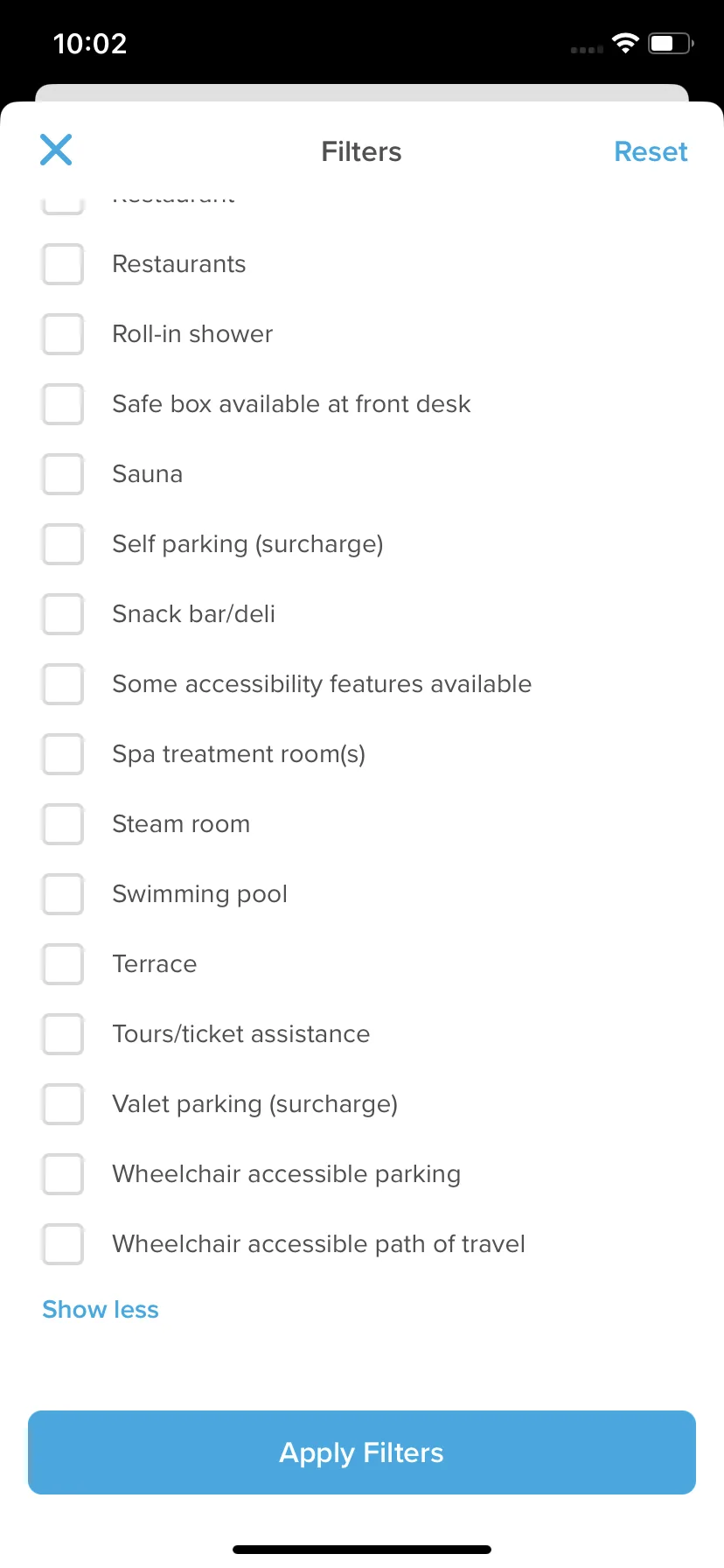Toggle Valet parking (surcharge) checkbox
The width and height of the screenshot is (724, 1568).
click(63, 1104)
